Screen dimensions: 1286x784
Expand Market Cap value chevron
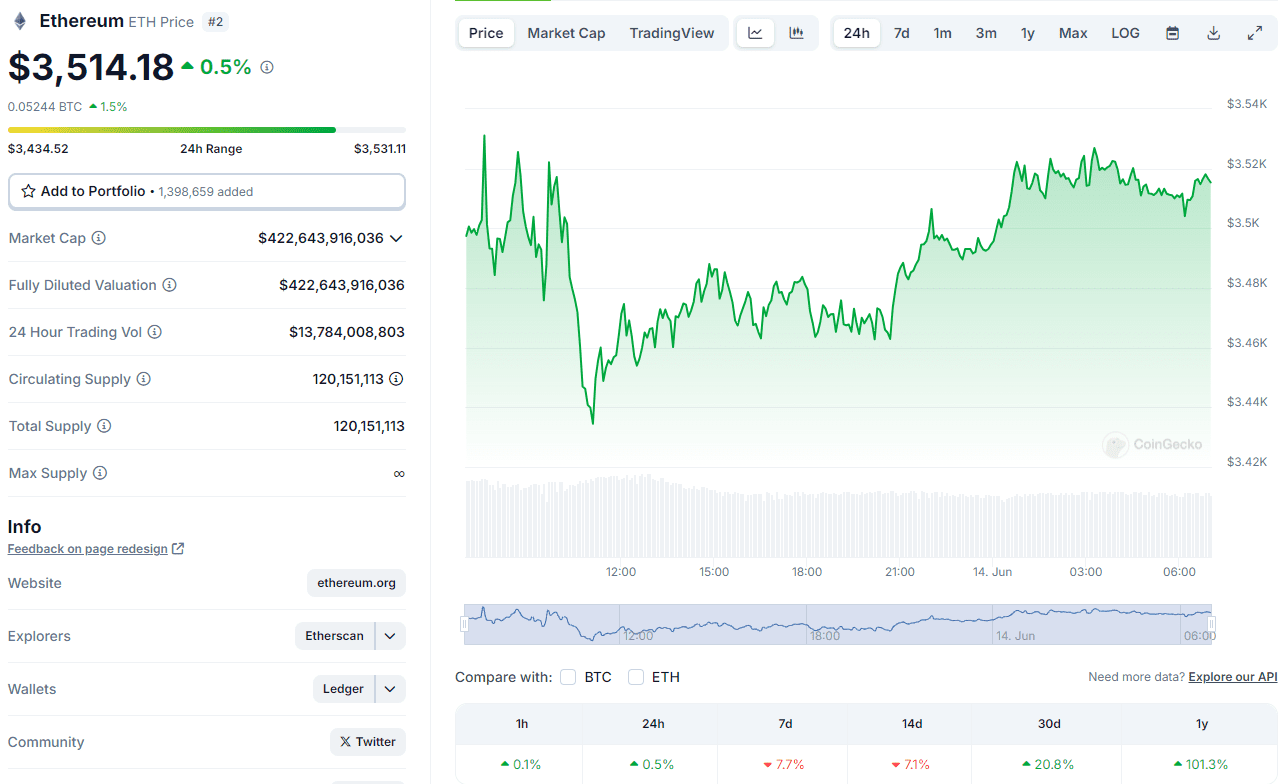(x=396, y=238)
